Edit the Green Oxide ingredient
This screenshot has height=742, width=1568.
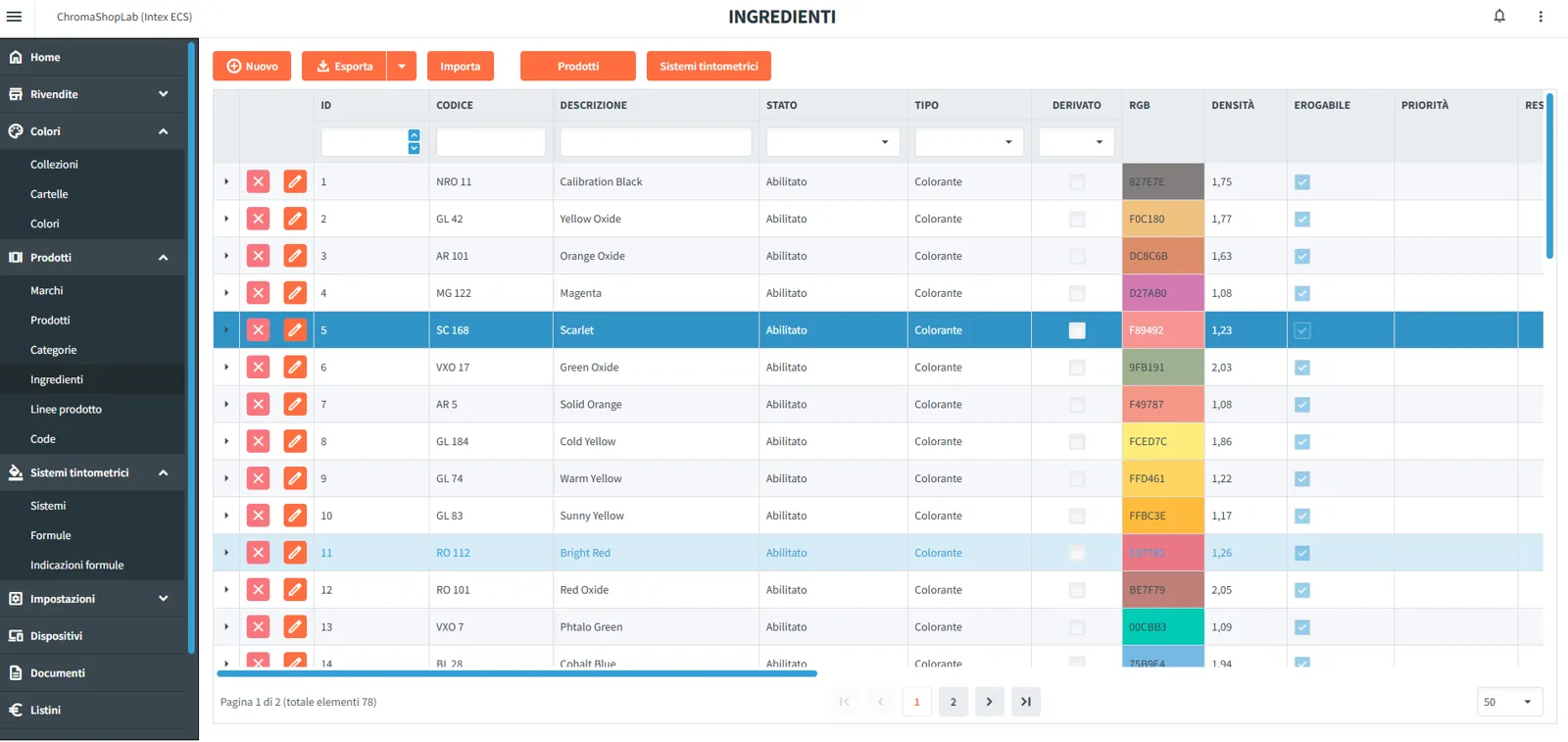(x=295, y=367)
